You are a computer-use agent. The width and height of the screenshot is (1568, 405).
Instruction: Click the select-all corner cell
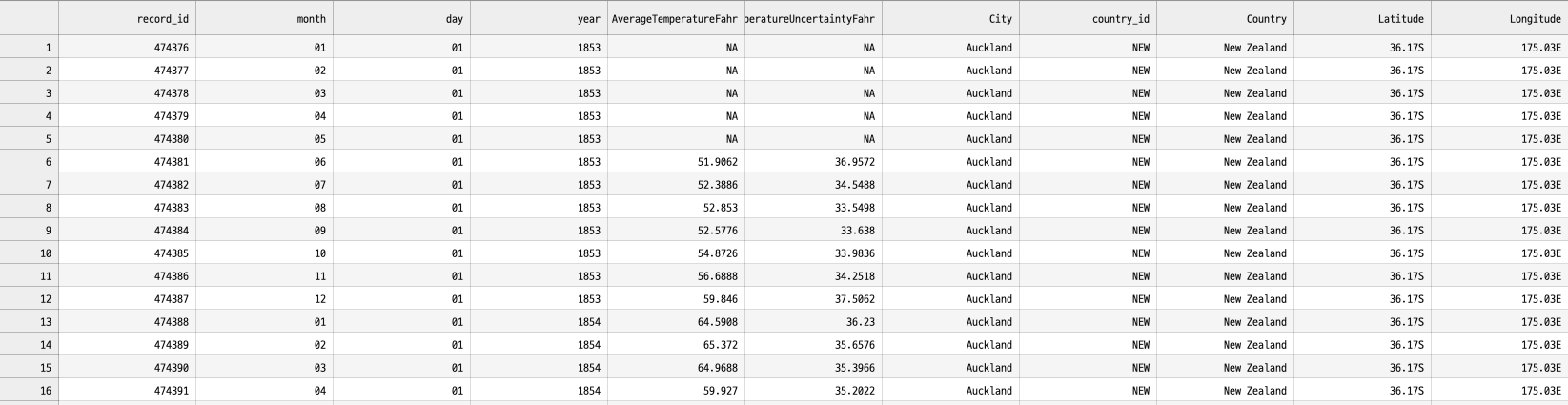coord(30,18)
